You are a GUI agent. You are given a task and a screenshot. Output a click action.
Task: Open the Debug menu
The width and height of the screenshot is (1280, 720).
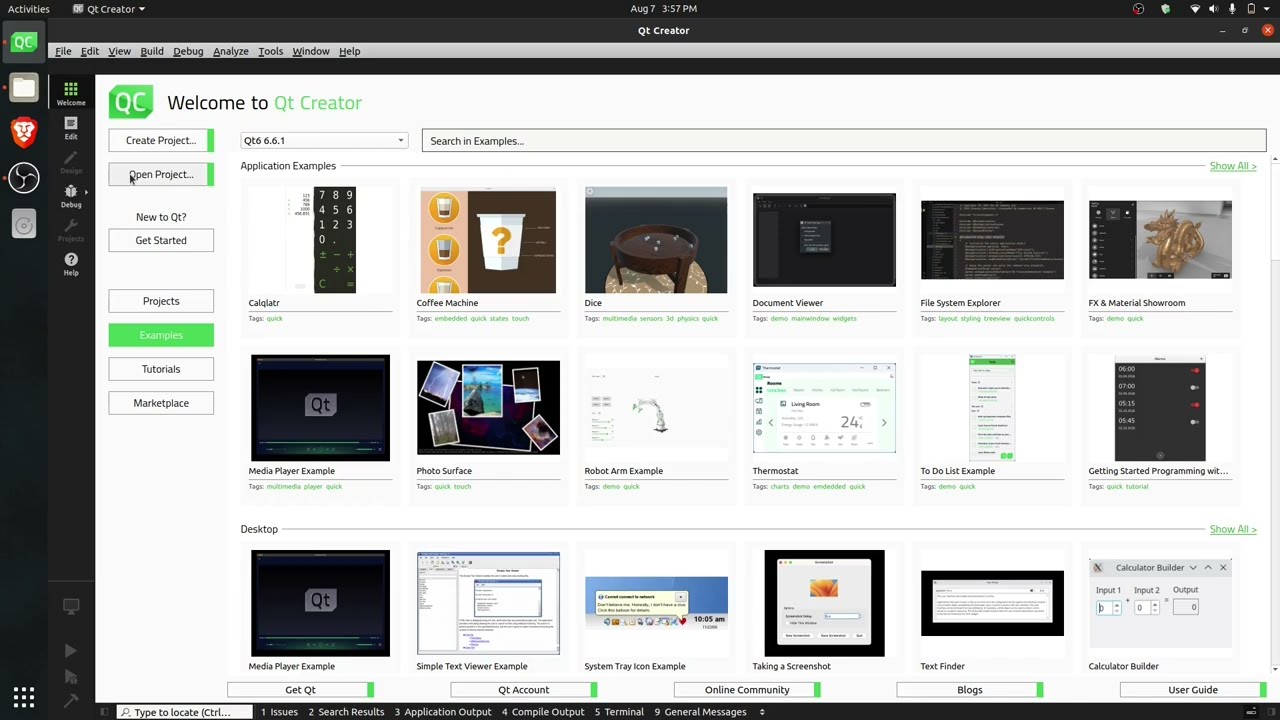click(x=188, y=51)
